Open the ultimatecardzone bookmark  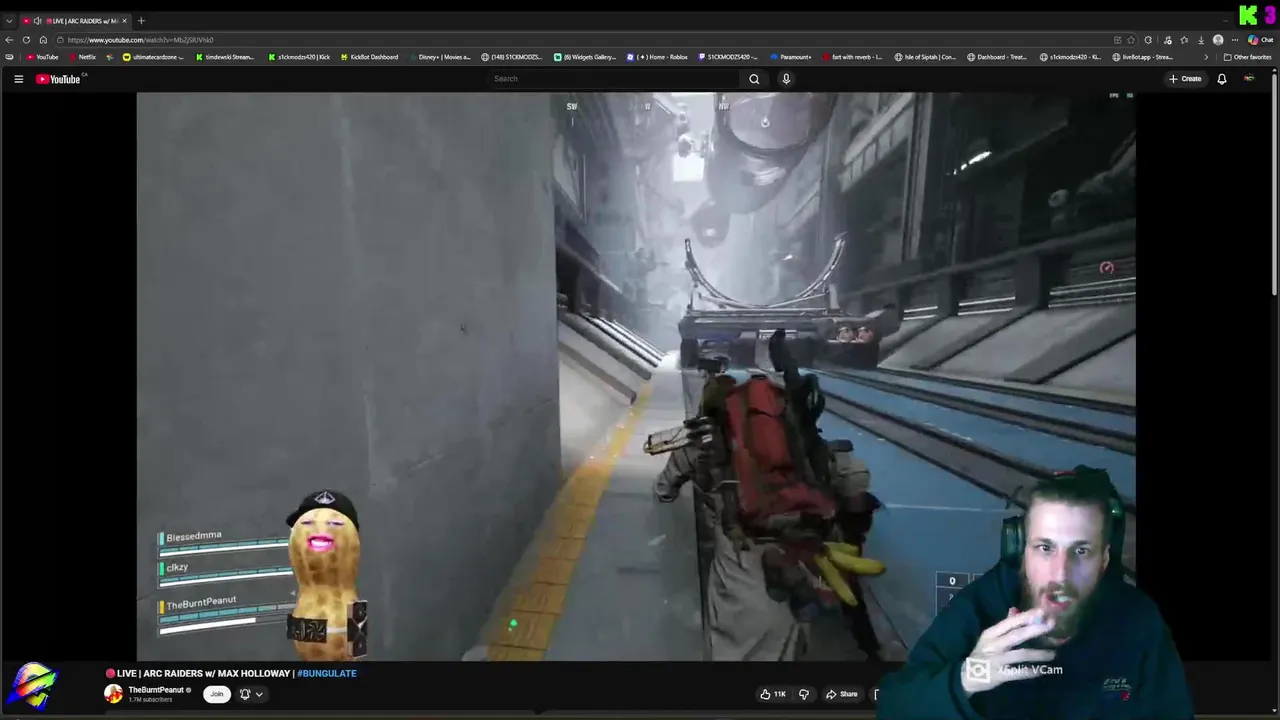tap(153, 57)
